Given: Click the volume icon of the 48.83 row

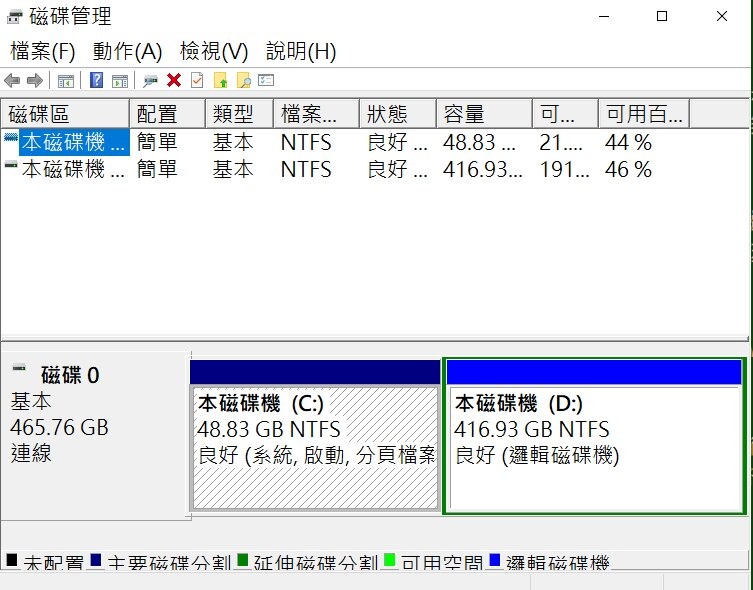Looking at the screenshot, I should 11,138.
